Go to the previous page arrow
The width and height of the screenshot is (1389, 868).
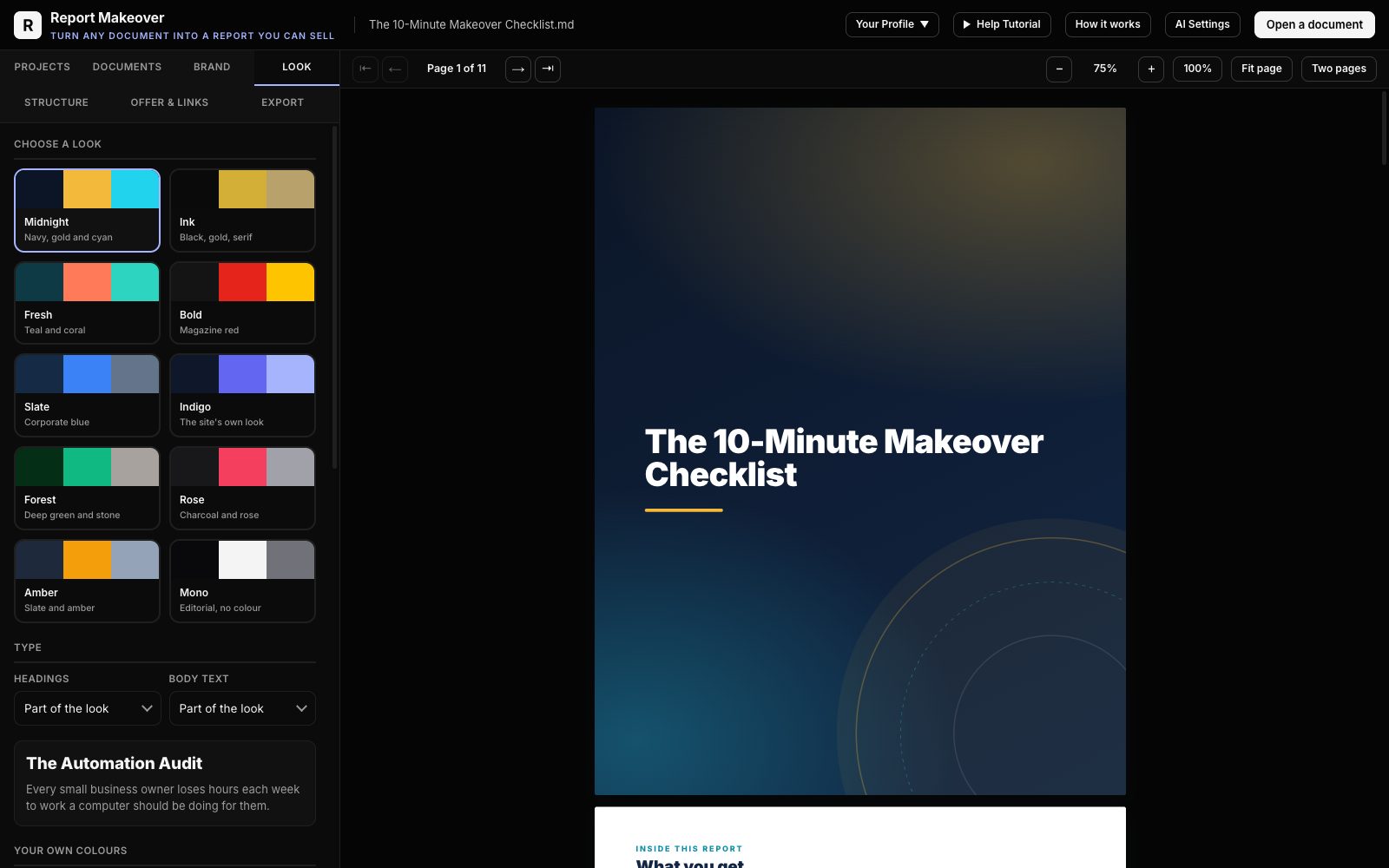pos(395,69)
